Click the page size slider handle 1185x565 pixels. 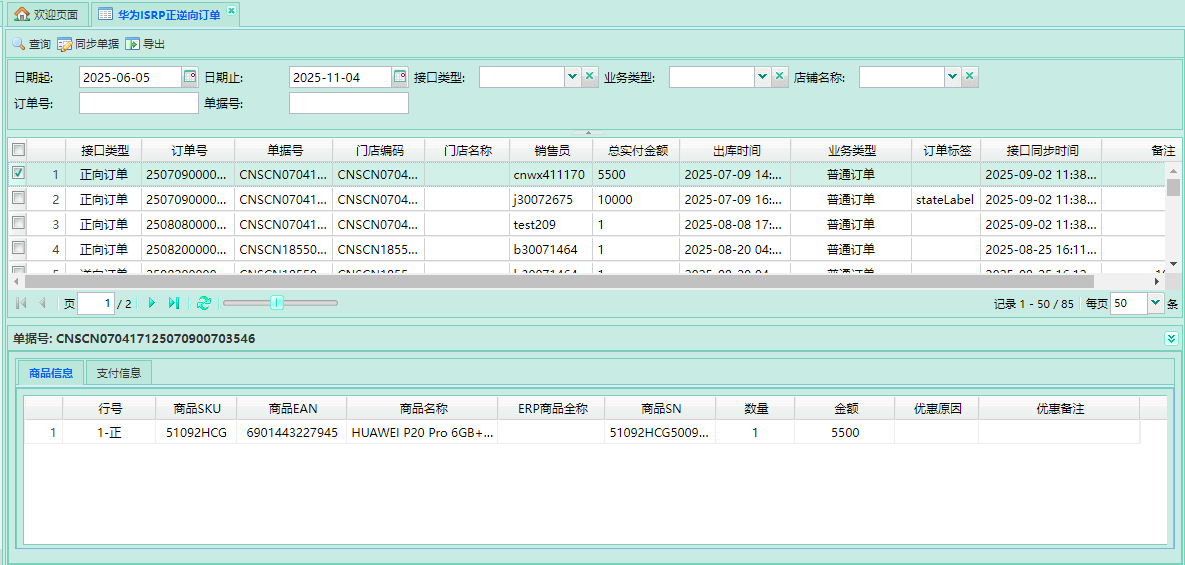point(277,303)
